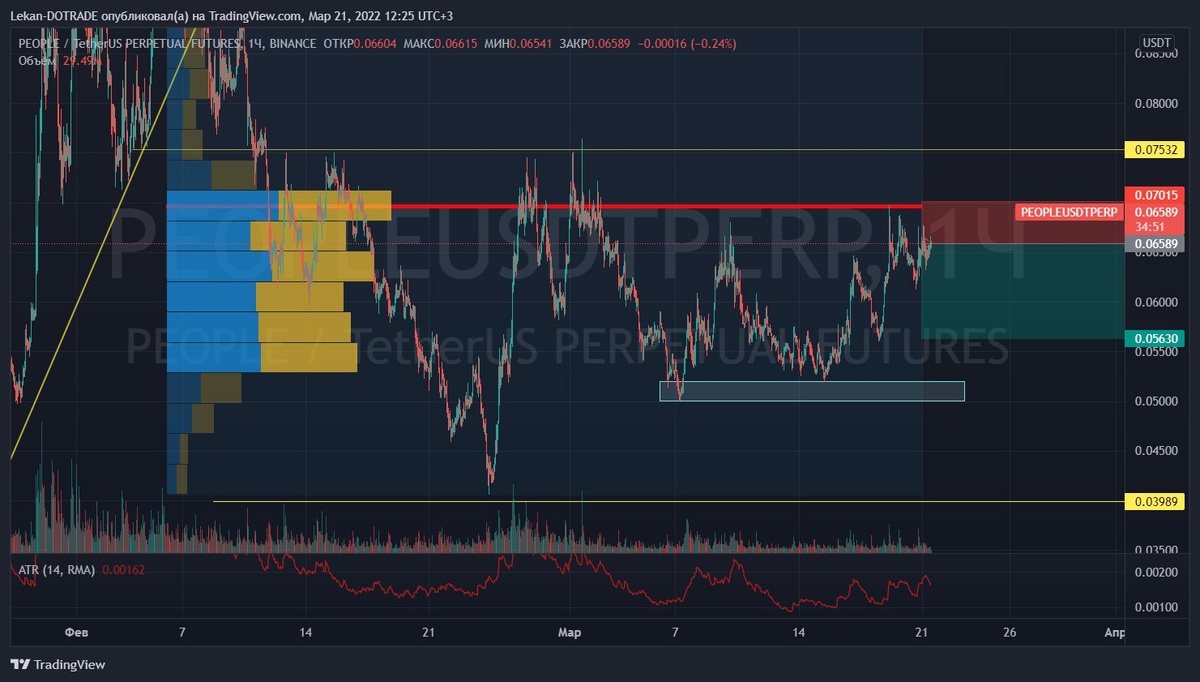Select the green 0.05630 target price label
Image resolution: width=1200 pixels, height=682 pixels.
click(x=1154, y=339)
